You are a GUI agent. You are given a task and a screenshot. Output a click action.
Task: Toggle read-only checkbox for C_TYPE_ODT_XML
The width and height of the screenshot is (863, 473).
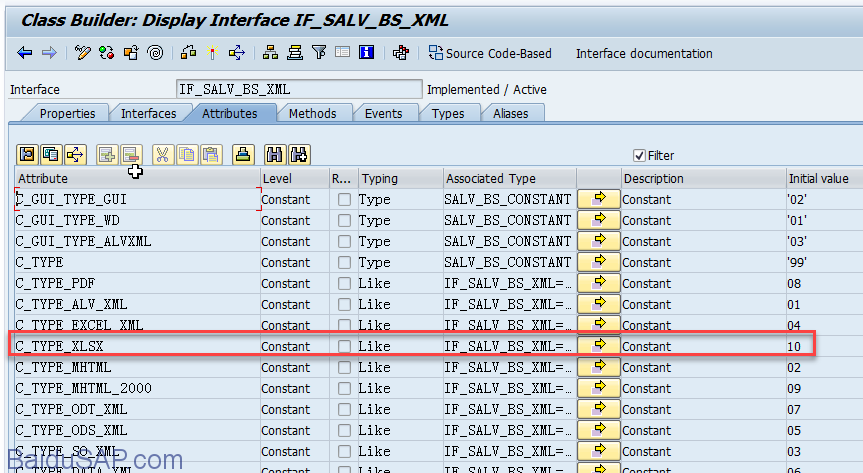pyautogui.click(x=345, y=409)
